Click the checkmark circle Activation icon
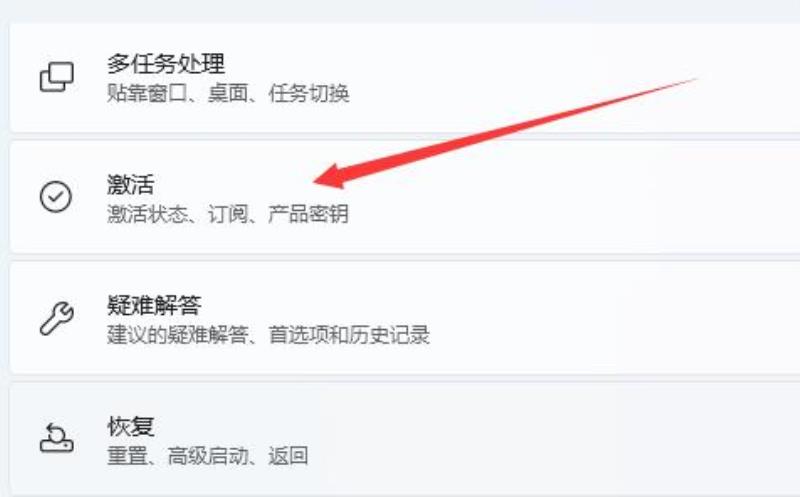This screenshot has height=497, width=800. pos(56,196)
